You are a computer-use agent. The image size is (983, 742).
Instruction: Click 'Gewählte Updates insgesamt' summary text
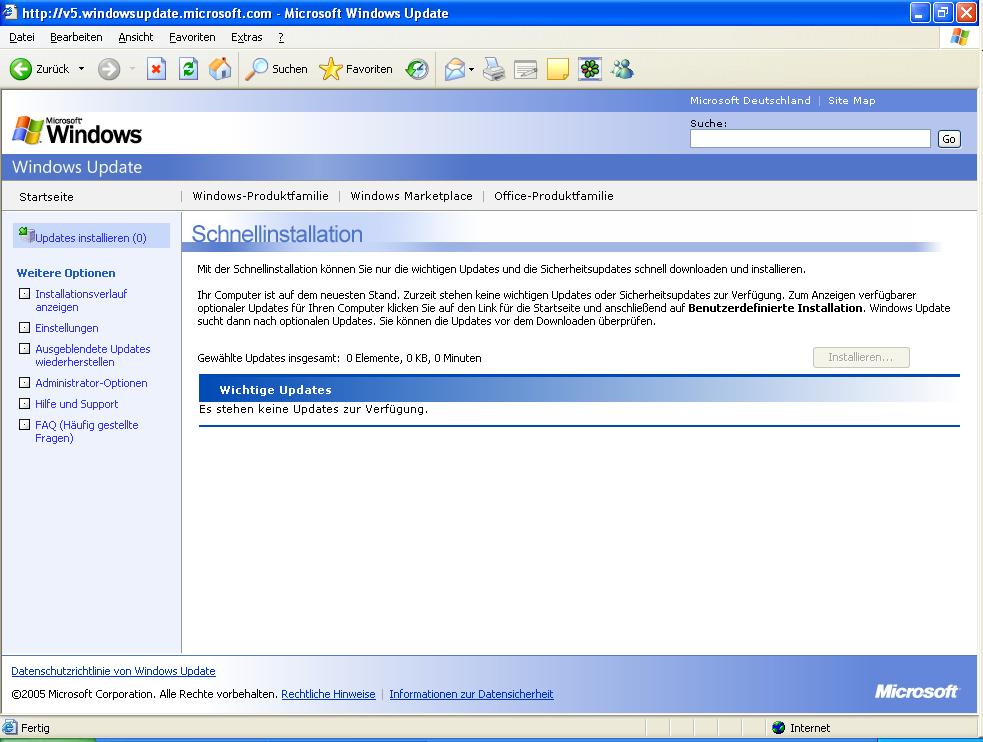point(339,358)
